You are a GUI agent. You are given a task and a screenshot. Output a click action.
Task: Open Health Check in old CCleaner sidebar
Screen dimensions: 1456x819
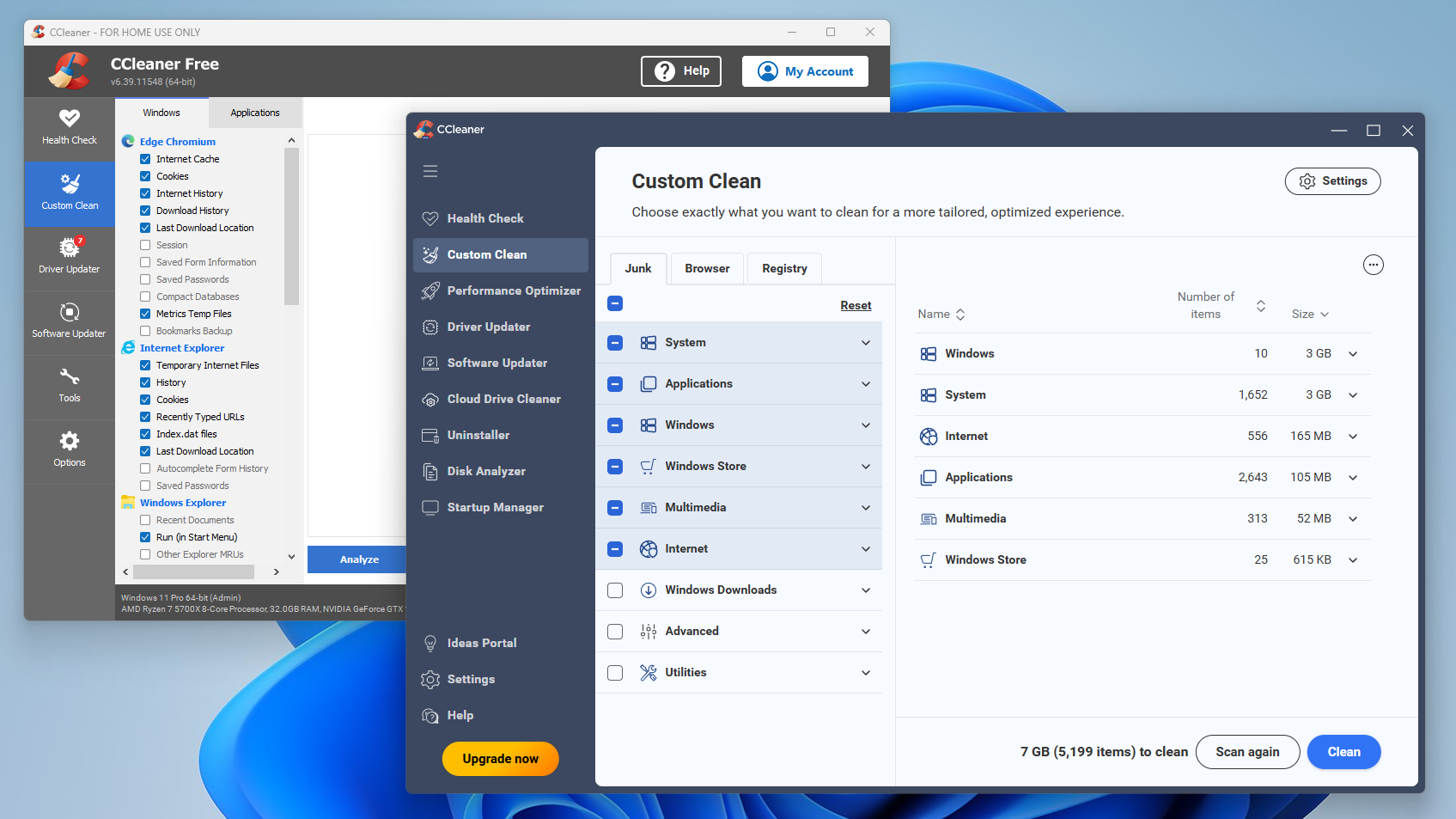[70, 127]
